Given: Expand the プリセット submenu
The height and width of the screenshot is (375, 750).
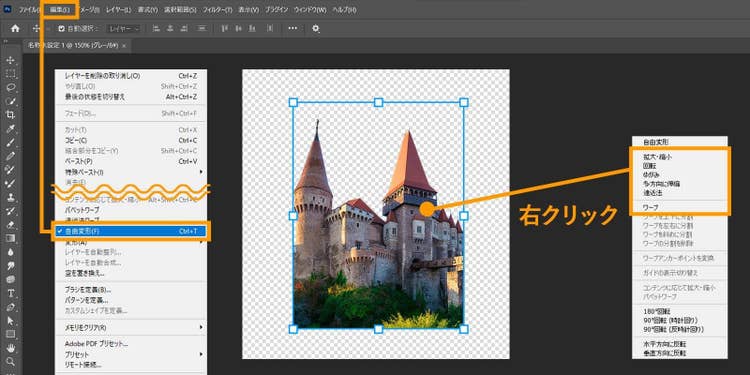Looking at the screenshot, I should pos(130,354).
